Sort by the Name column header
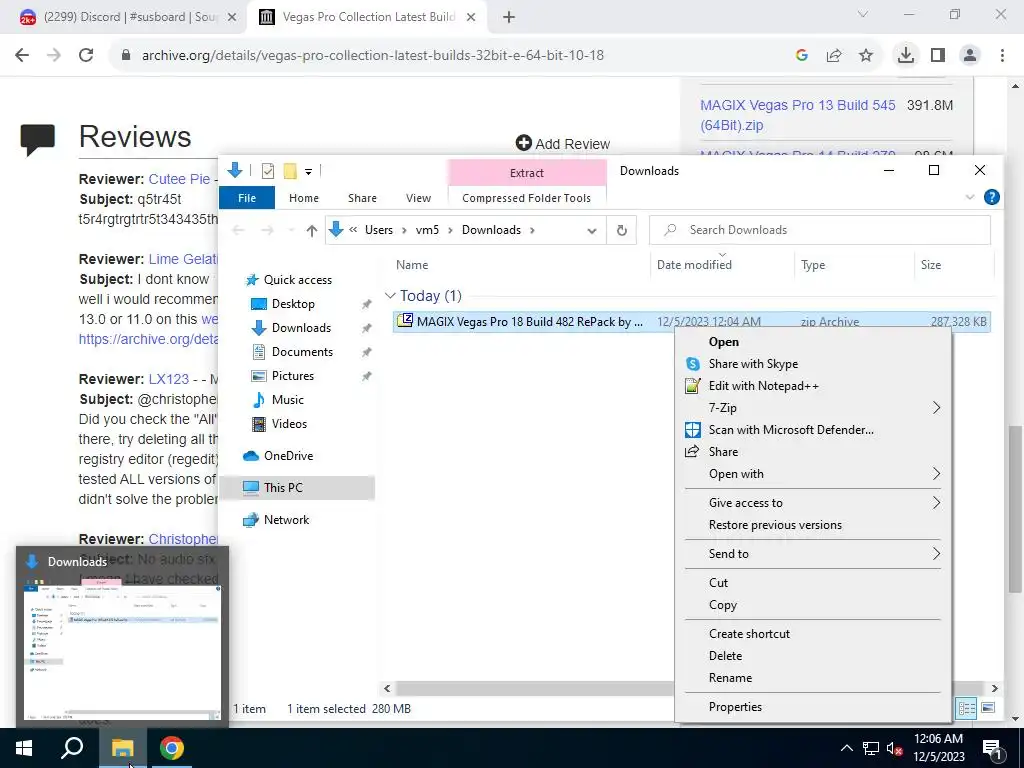 (520, 264)
